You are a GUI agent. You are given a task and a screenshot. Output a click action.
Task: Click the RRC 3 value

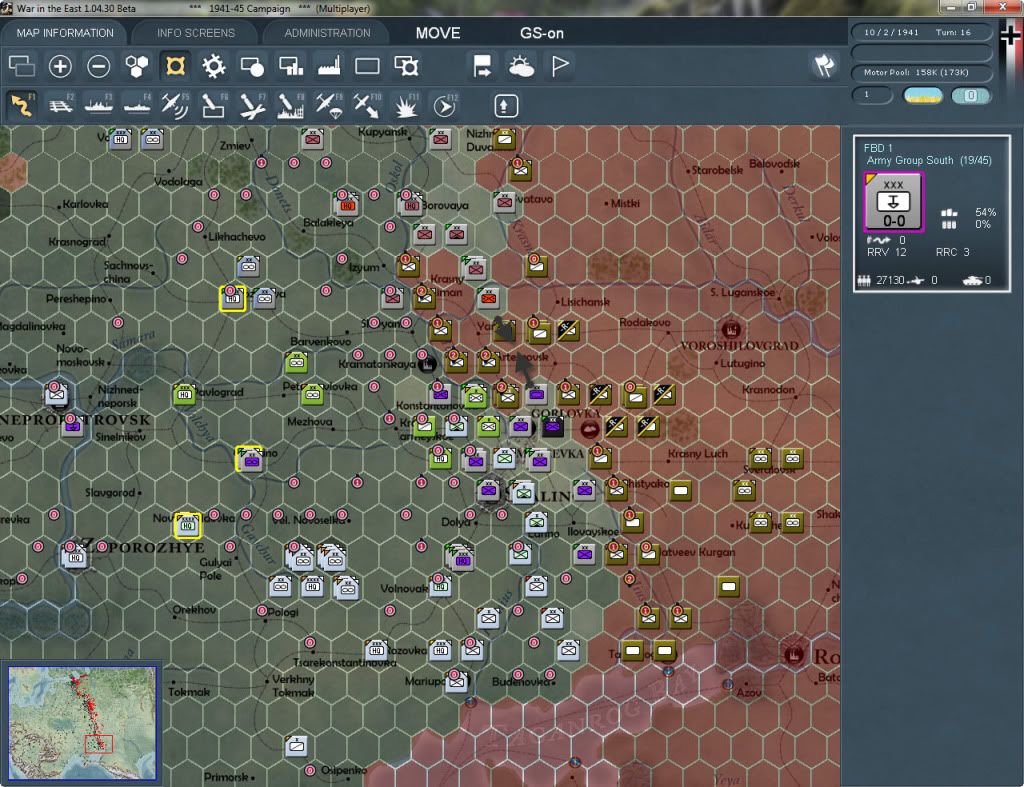(x=953, y=252)
